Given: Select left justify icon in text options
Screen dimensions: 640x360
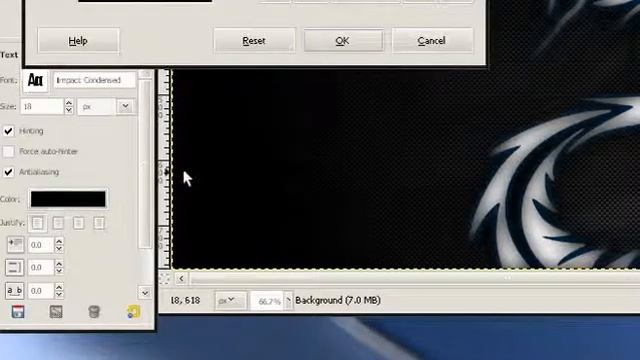Looking at the screenshot, I should coord(37,223).
